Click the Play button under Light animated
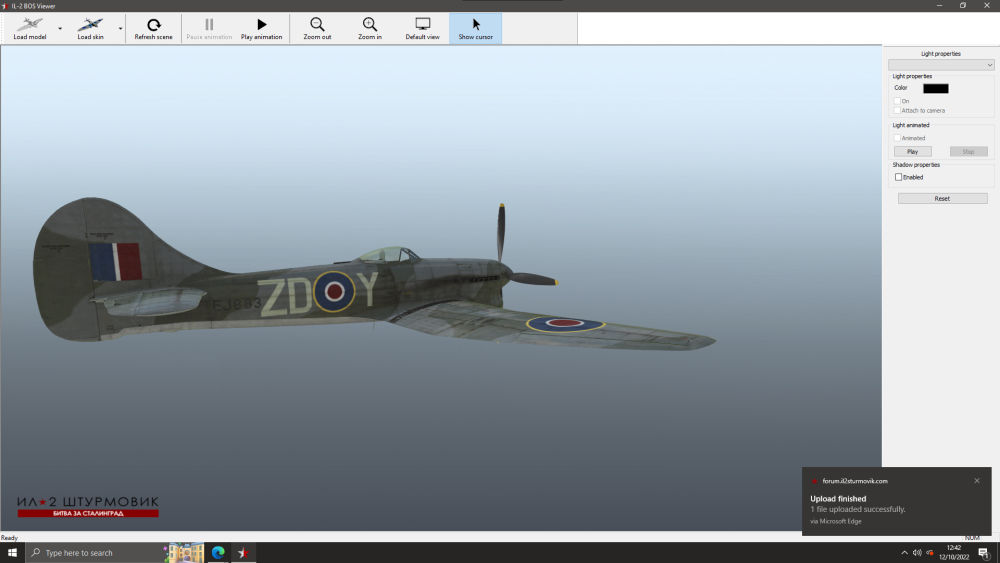Viewport: 1000px width, 563px height. pos(912,152)
